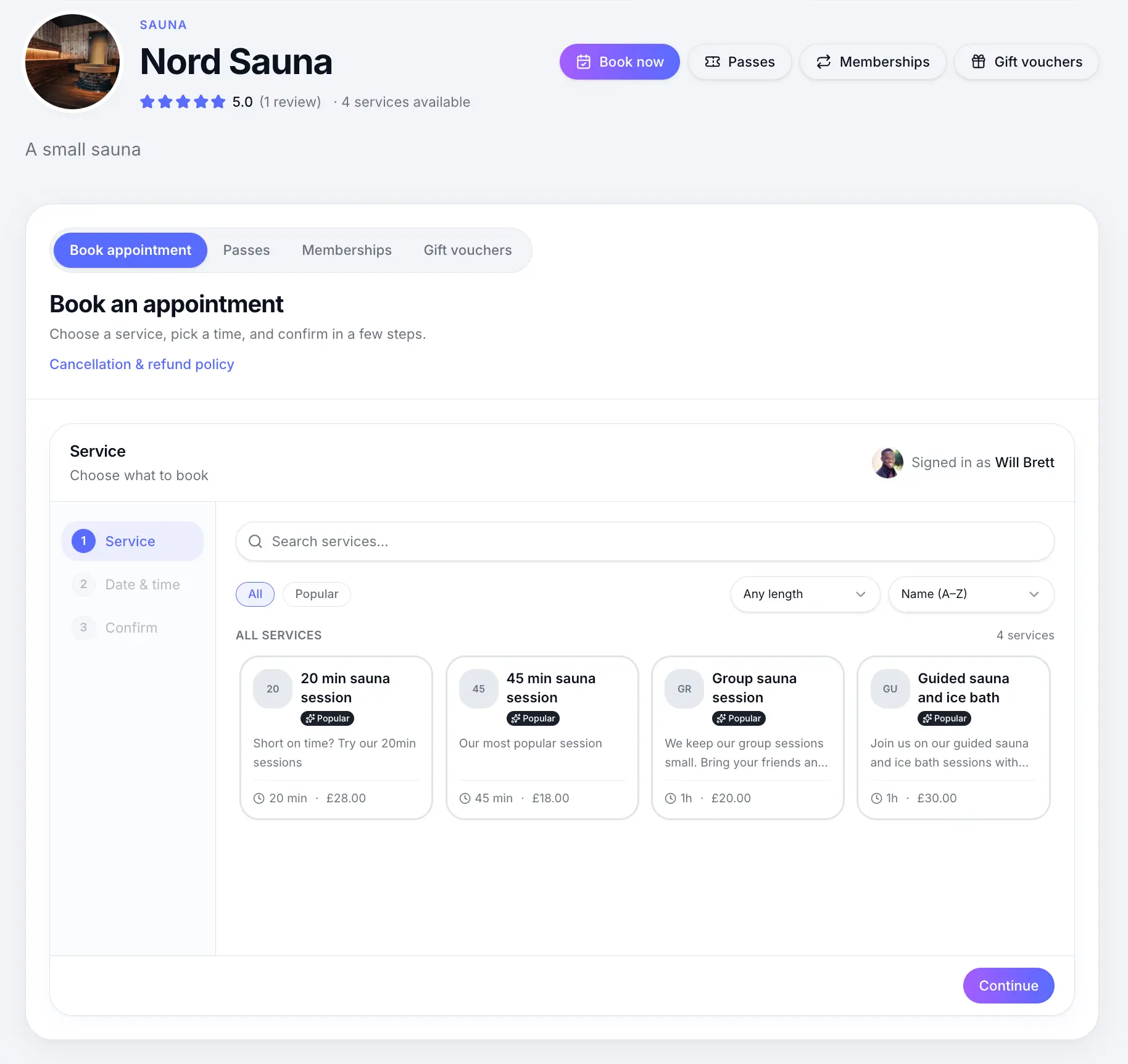Image resolution: width=1128 pixels, height=1064 pixels.
Task: Select the Service step in the sidebar
Action: click(x=133, y=541)
